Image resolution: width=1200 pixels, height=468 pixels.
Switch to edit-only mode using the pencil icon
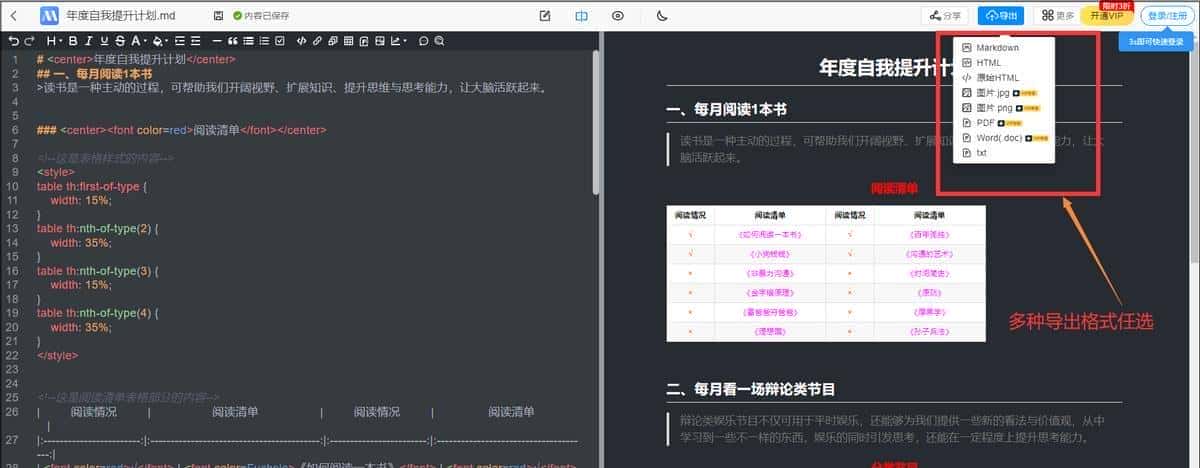coord(545,15)
